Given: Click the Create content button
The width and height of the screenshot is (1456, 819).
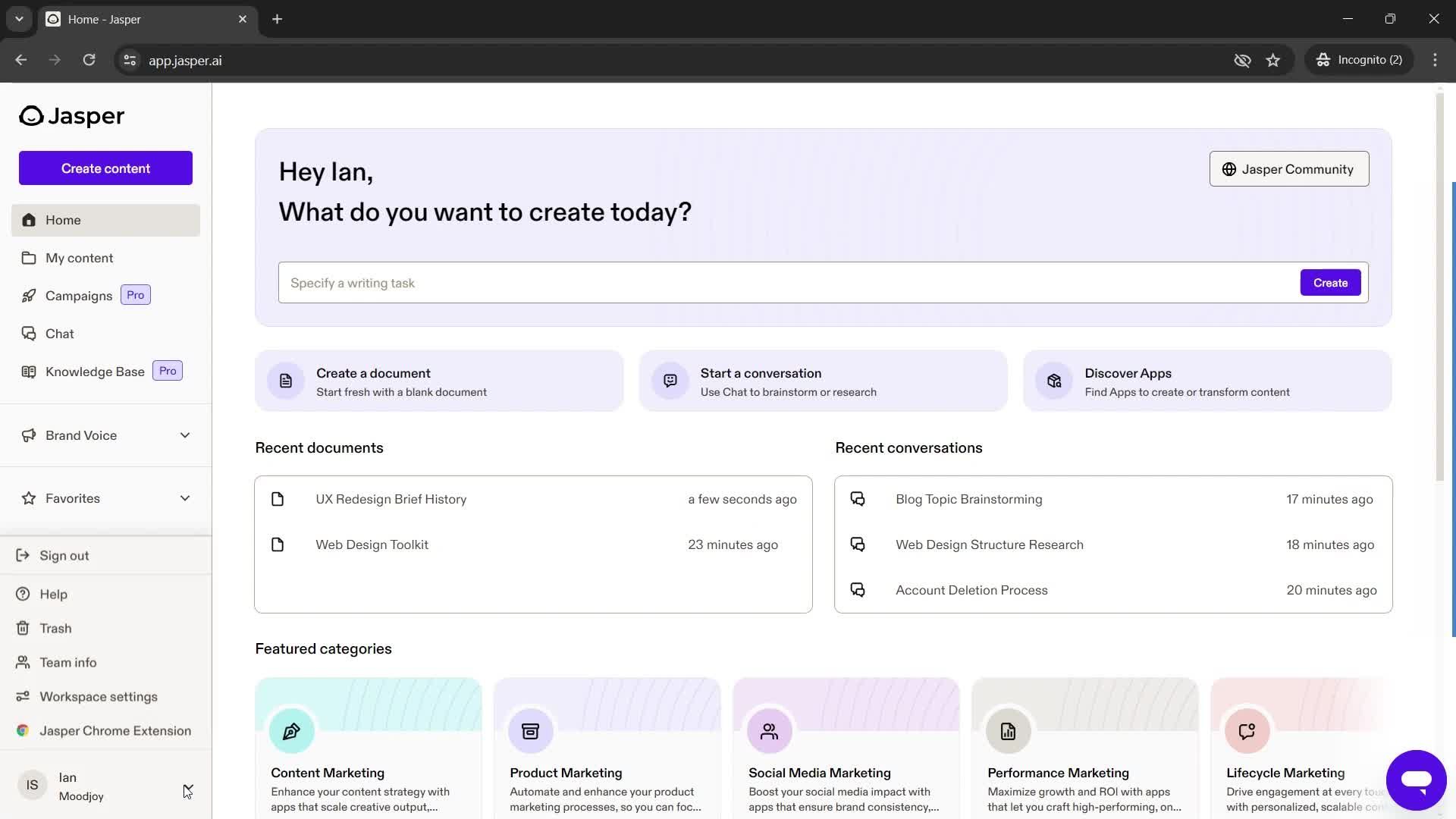Looking at the screenshot, I should 105,168.
